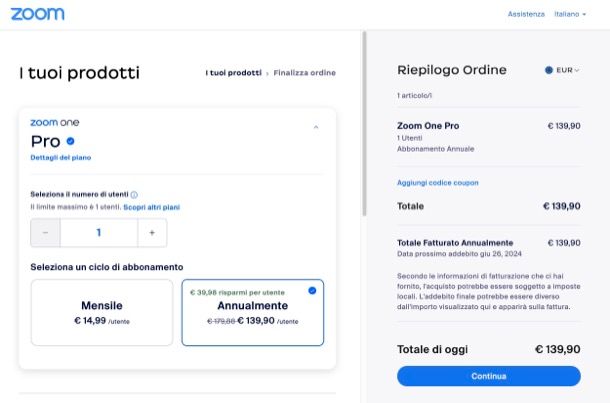Click the blue currency circle icon near EUR
The width and height of the screenshot is (610, 403).
pos(549,70)
